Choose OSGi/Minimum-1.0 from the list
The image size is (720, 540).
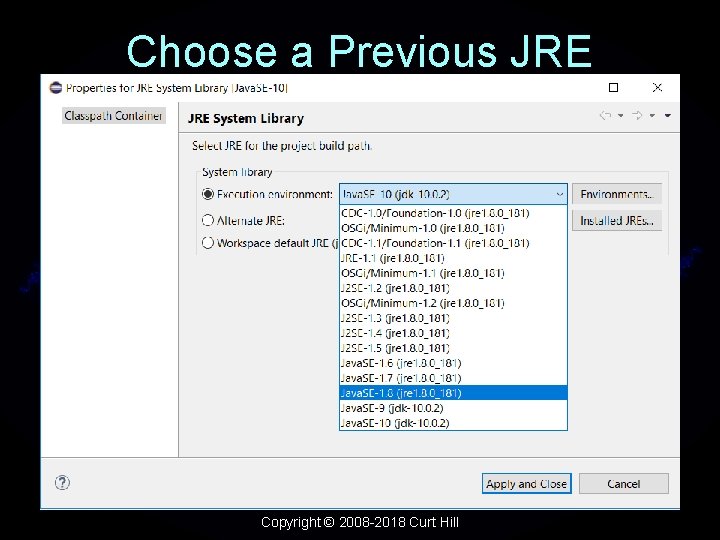(453, 228)
